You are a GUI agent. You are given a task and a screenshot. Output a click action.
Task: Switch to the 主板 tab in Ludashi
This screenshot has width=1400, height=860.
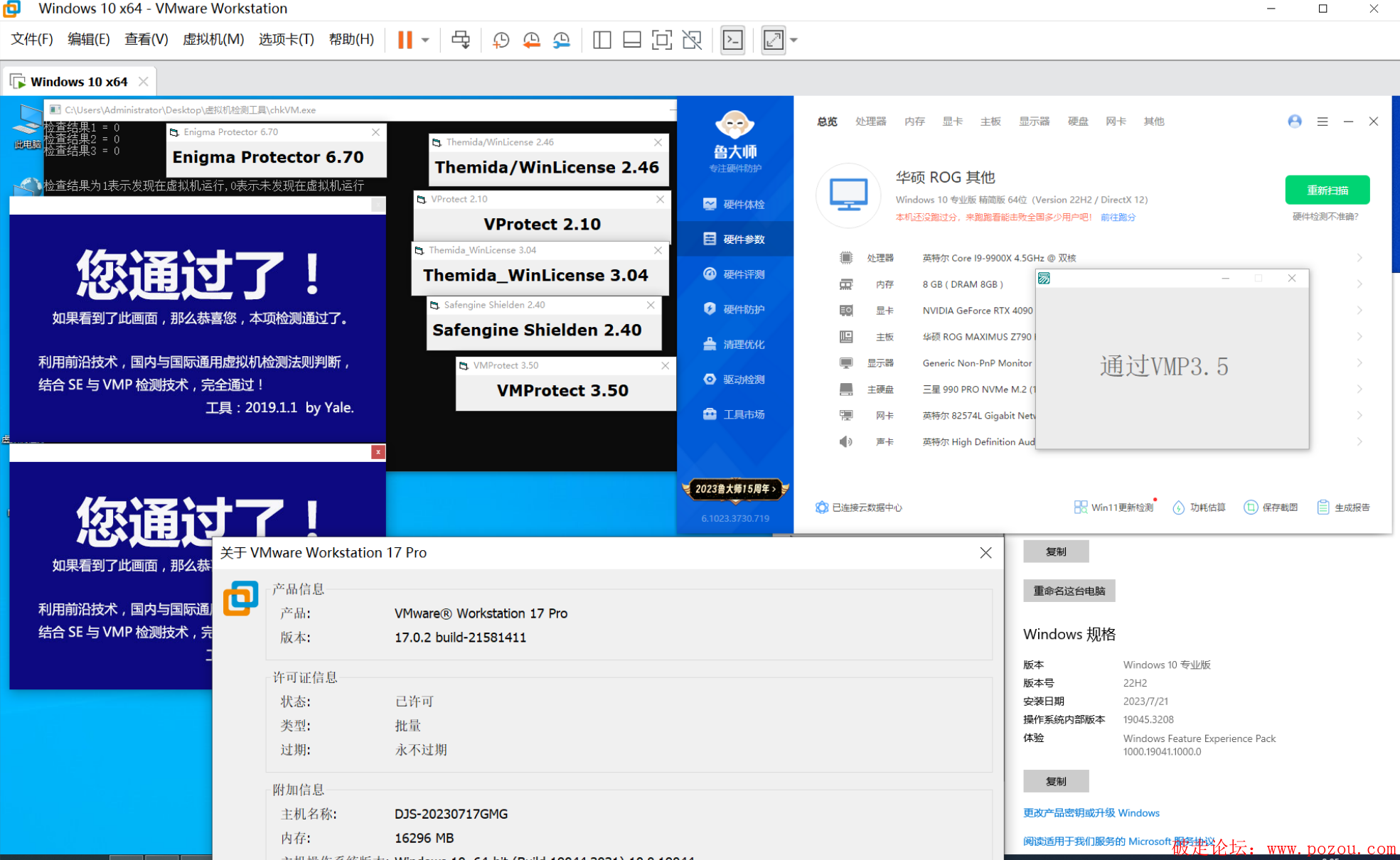pos(990,122)
